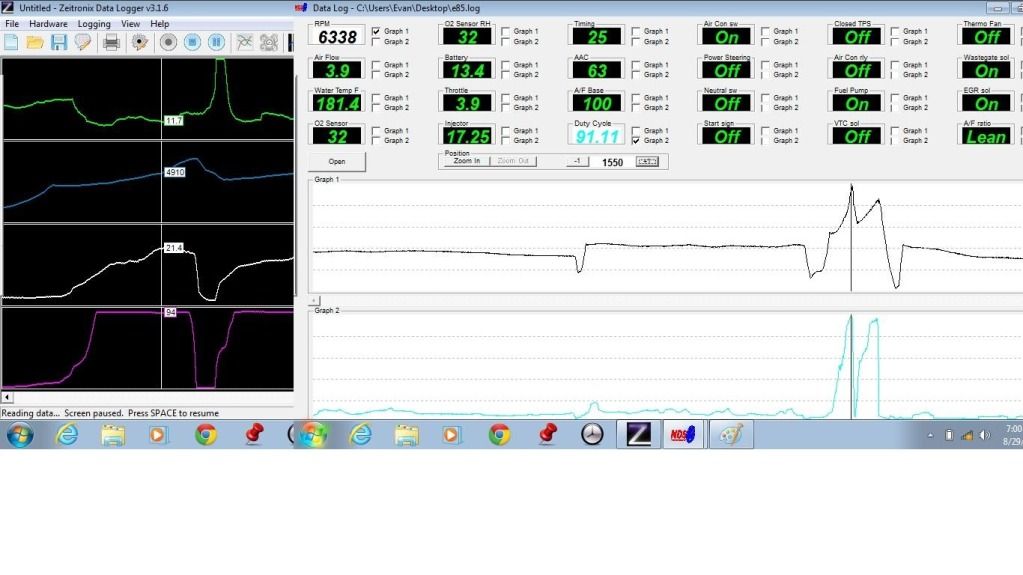The height and width of the screenshot is (575, 1023).
Task: Click the -1 position step button
Action: click(x=576, y=161)
